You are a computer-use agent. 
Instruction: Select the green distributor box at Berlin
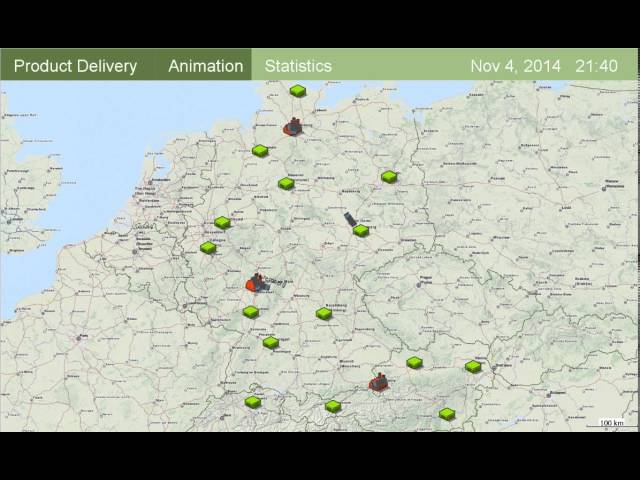[389, 176]
